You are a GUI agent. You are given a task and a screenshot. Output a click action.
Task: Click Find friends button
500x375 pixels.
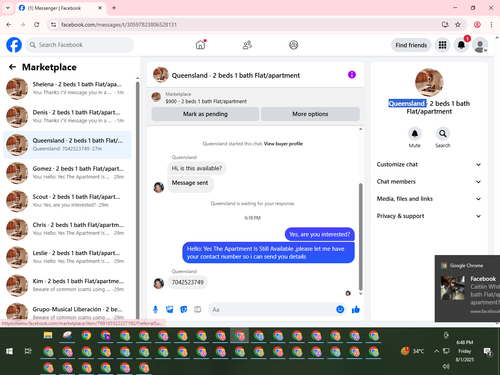411,45
